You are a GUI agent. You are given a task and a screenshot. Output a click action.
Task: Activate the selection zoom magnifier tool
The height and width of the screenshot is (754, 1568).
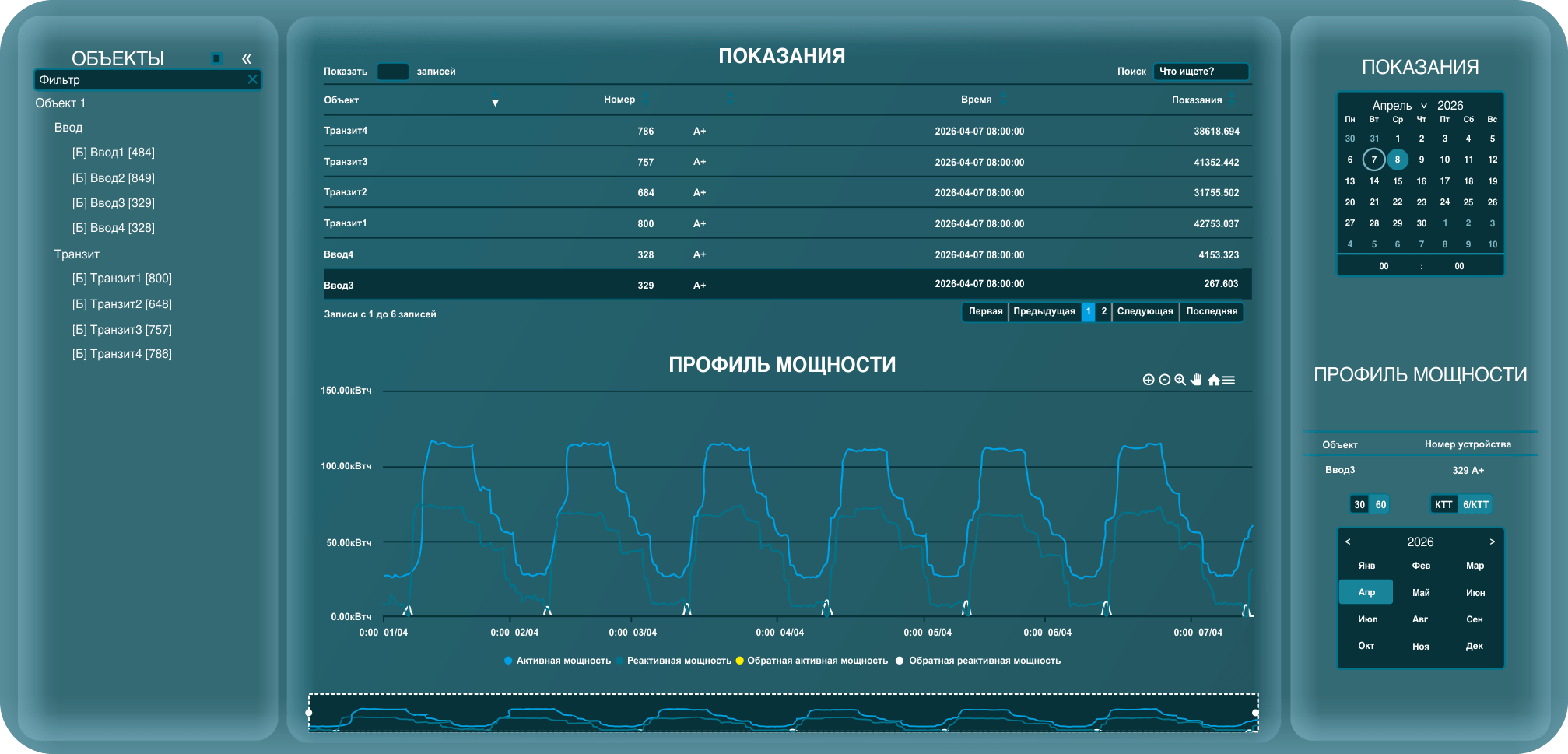1180,380
